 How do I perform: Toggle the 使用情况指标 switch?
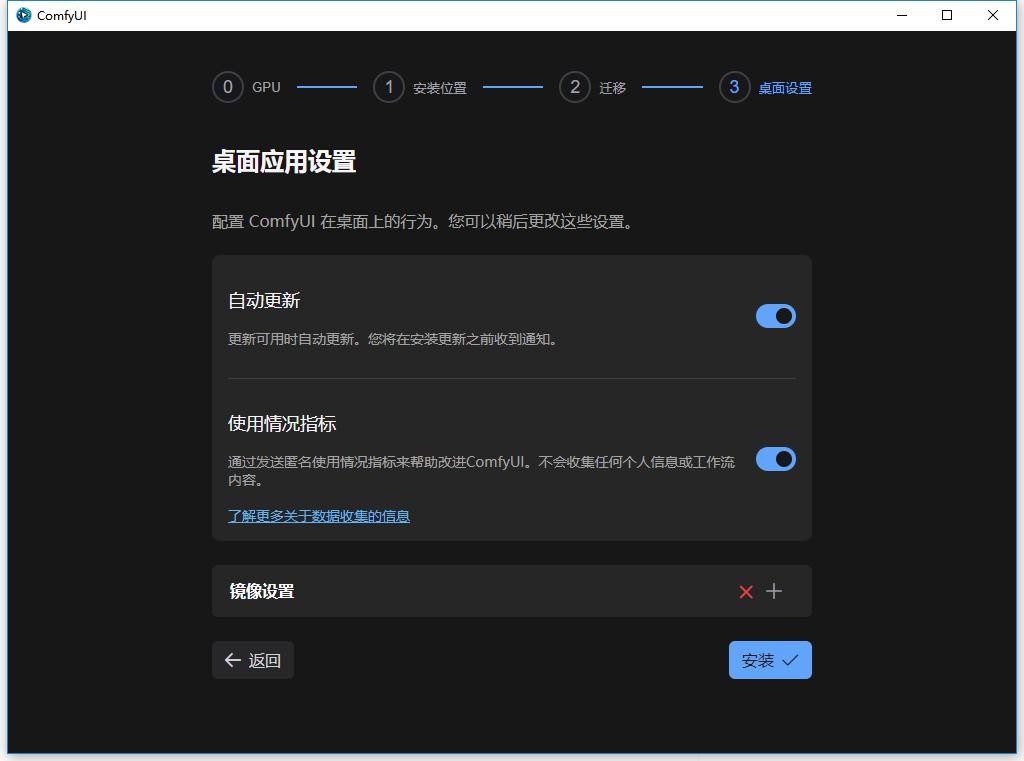(775, 459)
